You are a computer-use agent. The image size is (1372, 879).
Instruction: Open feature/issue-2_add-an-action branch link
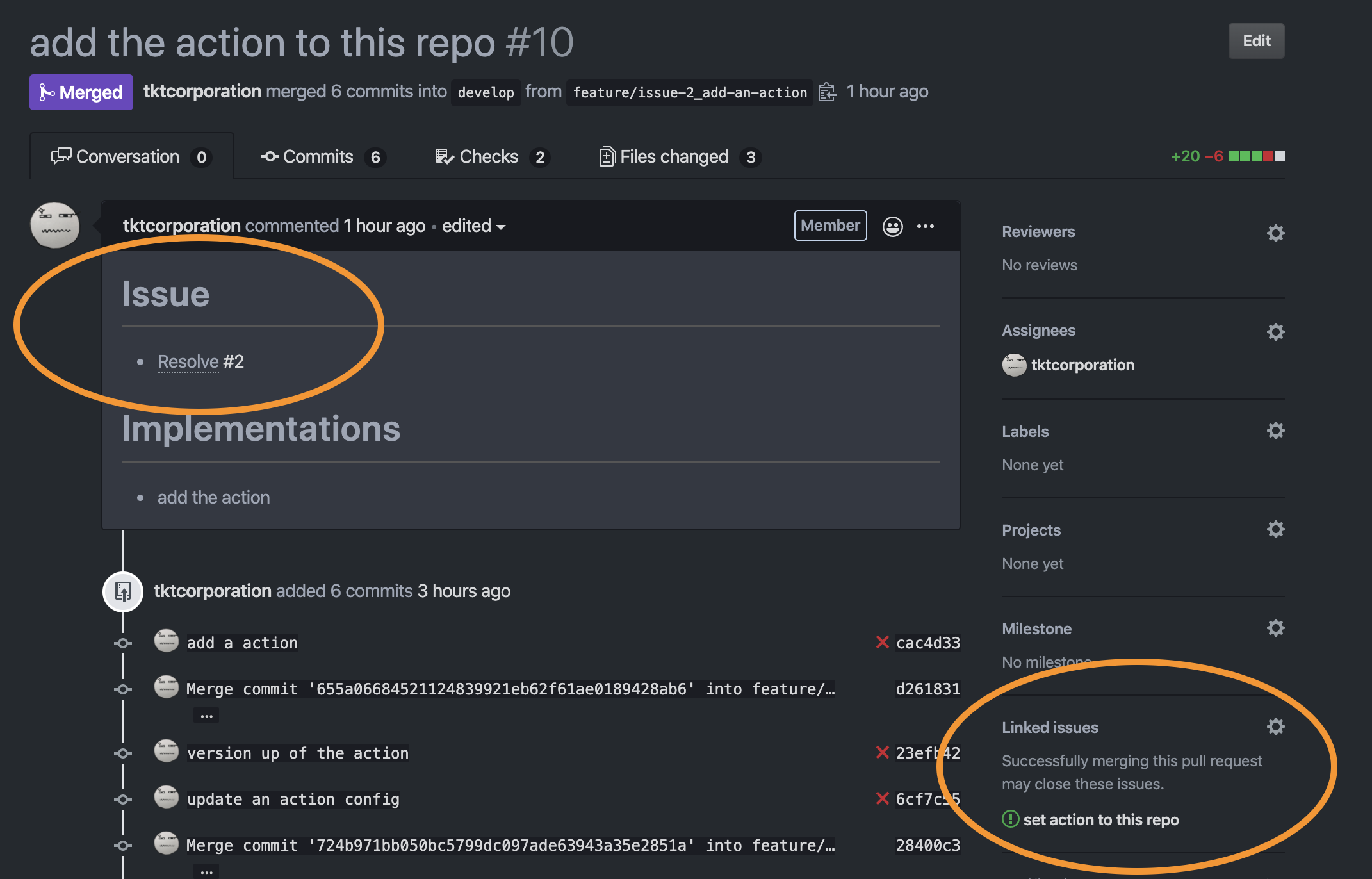[690, 92]
